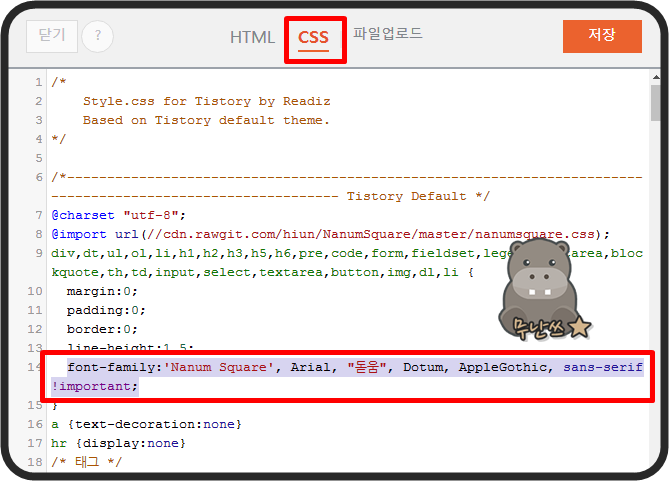Click the @import url nanumsquare.css line
Viewport: 669px width, 481px height.
coord(330,234)
